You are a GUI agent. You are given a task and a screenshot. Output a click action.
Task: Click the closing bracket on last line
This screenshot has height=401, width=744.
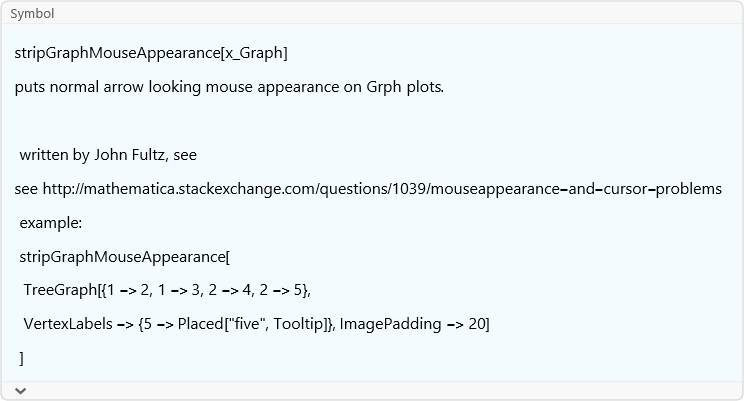(22, 358)
